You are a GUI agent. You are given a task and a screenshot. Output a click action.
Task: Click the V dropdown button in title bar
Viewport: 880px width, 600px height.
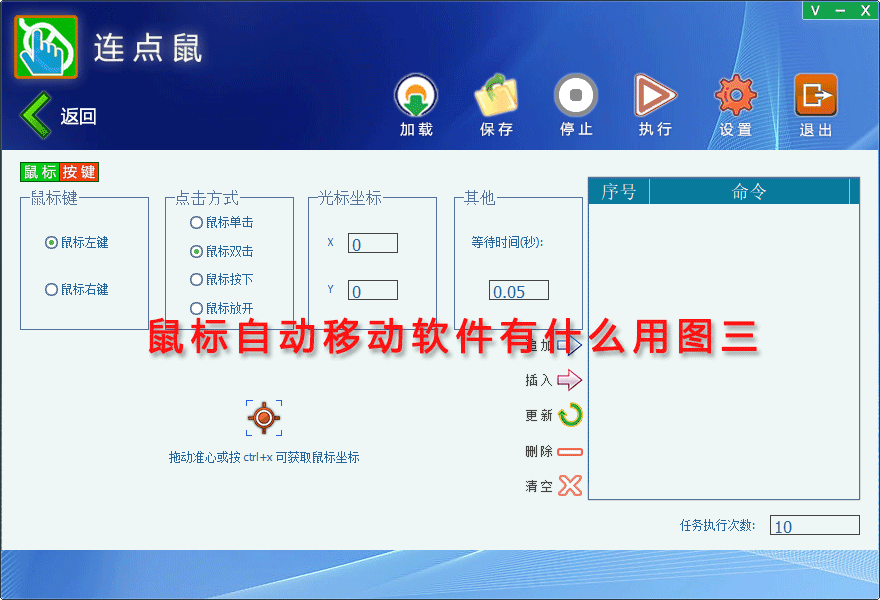pyautogui.click(x=815, y=10)
